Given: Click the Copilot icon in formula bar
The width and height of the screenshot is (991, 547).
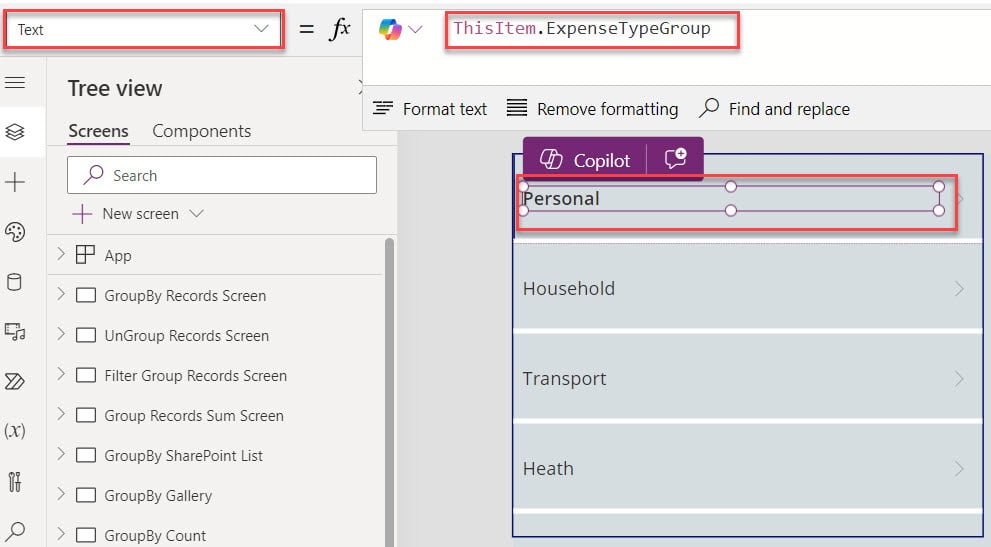Looking at the screenshot, I should [390, 29].
